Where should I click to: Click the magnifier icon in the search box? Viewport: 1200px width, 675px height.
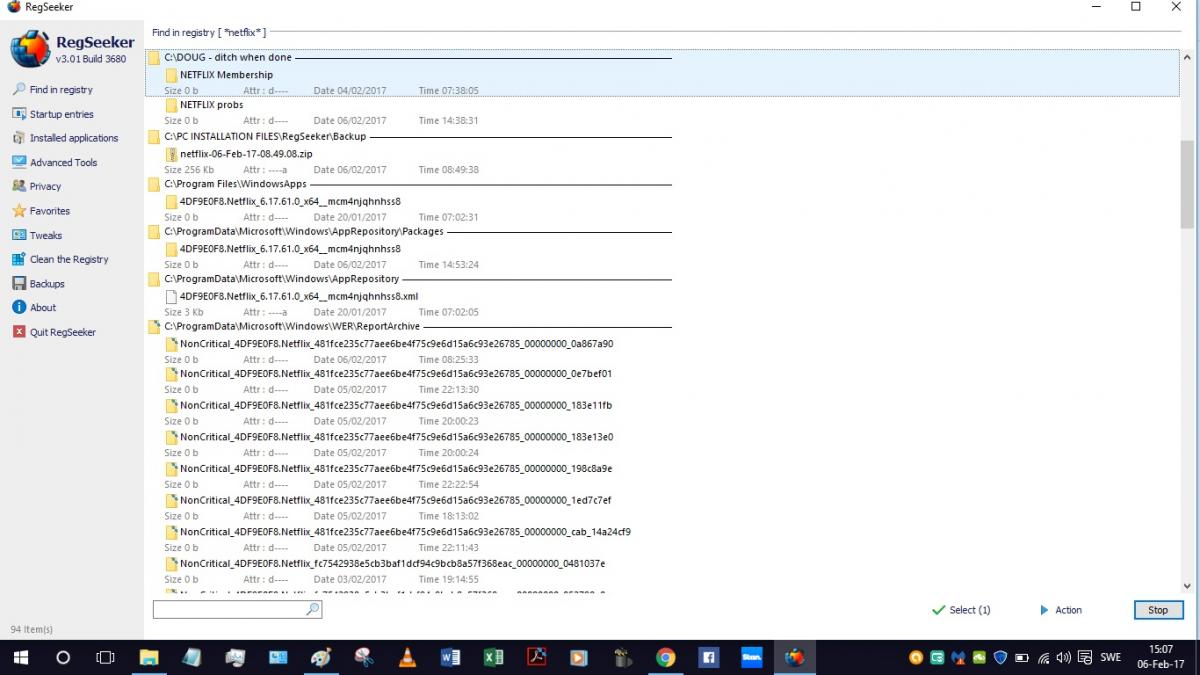click(x=313, y=609)
